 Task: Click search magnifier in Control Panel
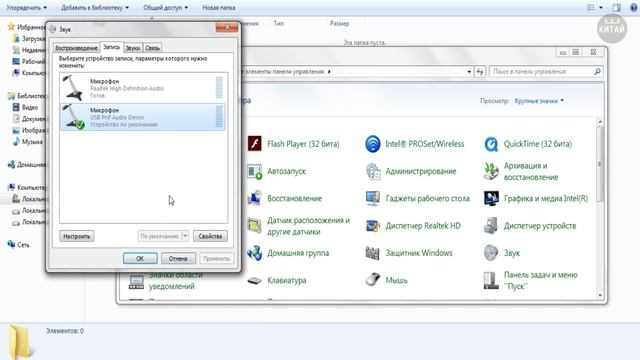[x=597, y=72]
